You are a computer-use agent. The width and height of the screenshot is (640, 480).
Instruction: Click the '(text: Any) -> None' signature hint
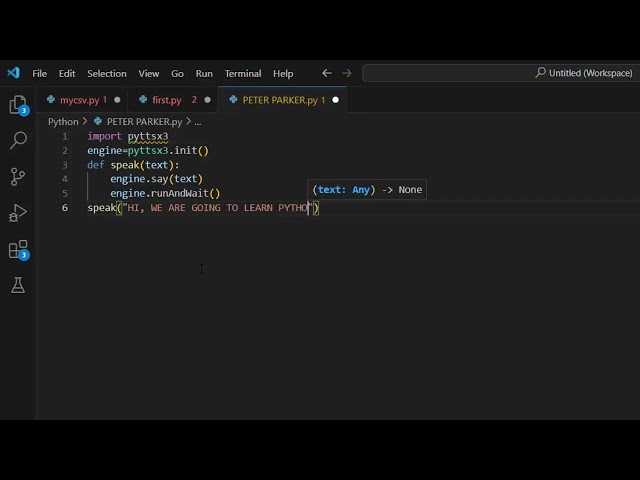pos(367,190)
